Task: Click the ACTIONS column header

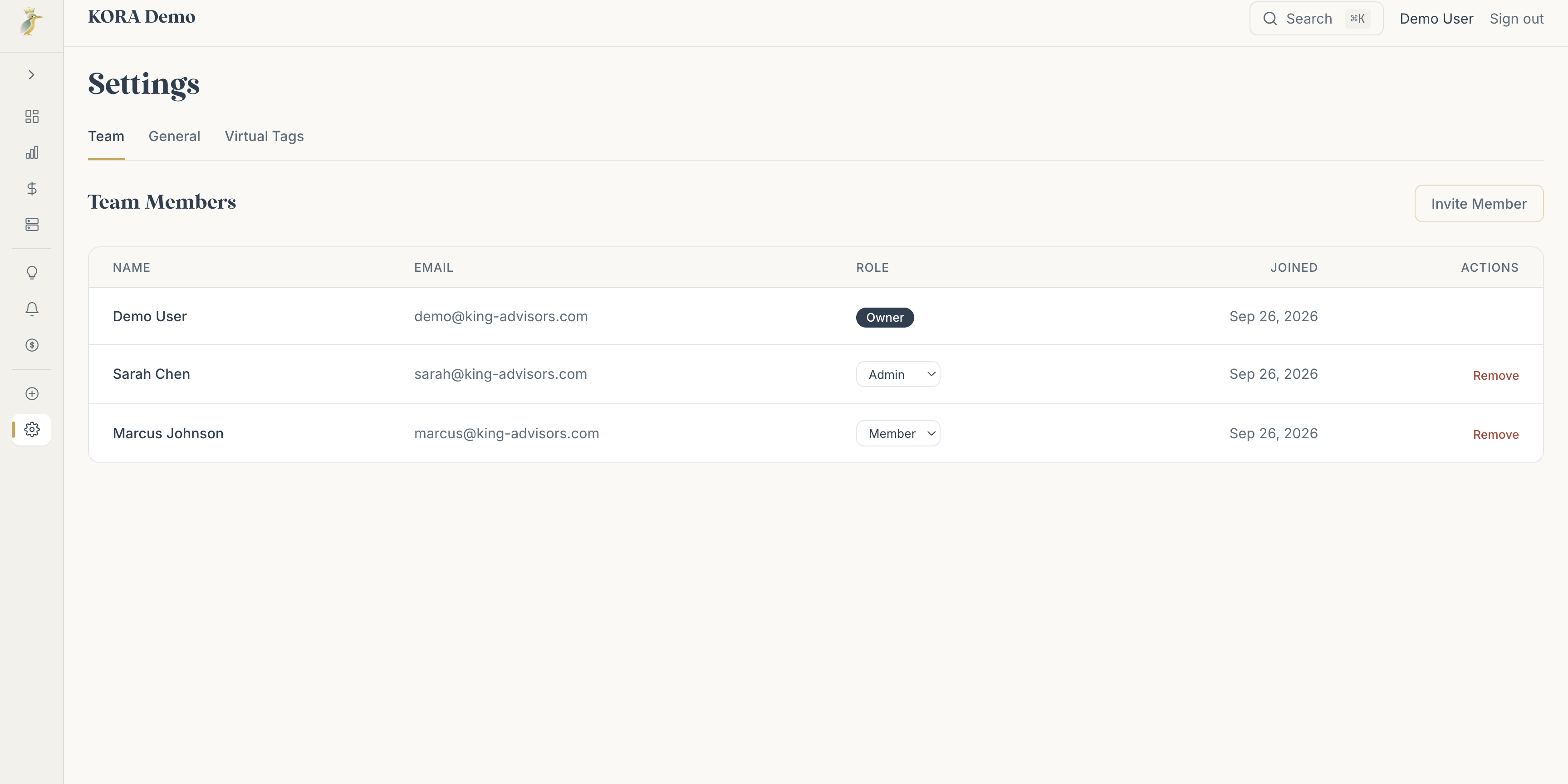Action: [1490, 268]
